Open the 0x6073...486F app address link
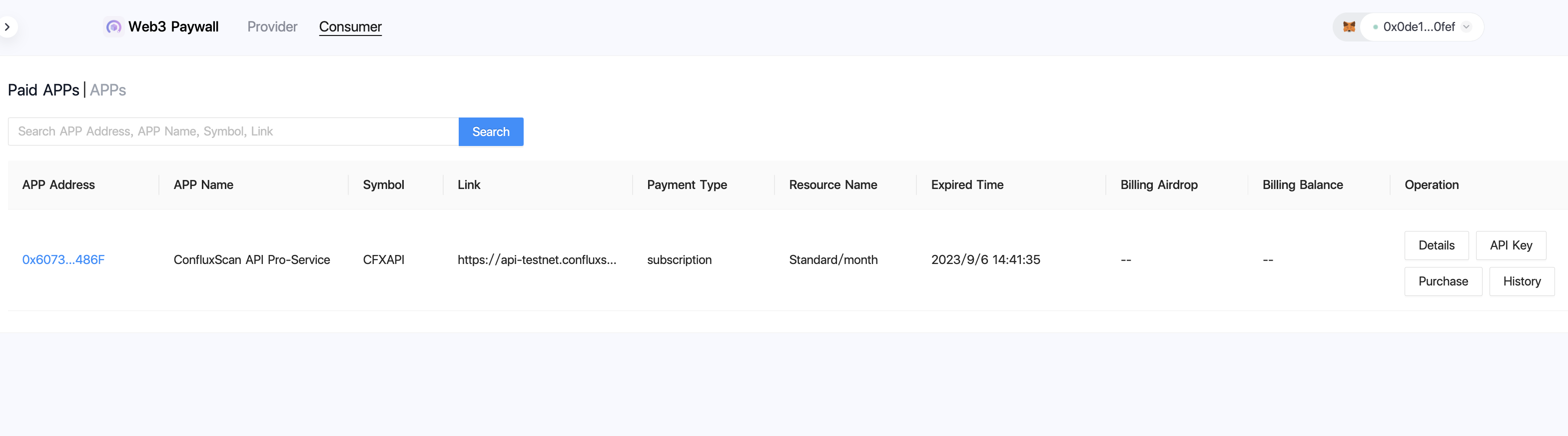Viewport: 1568px width, 436px height. tap(63, 260)
